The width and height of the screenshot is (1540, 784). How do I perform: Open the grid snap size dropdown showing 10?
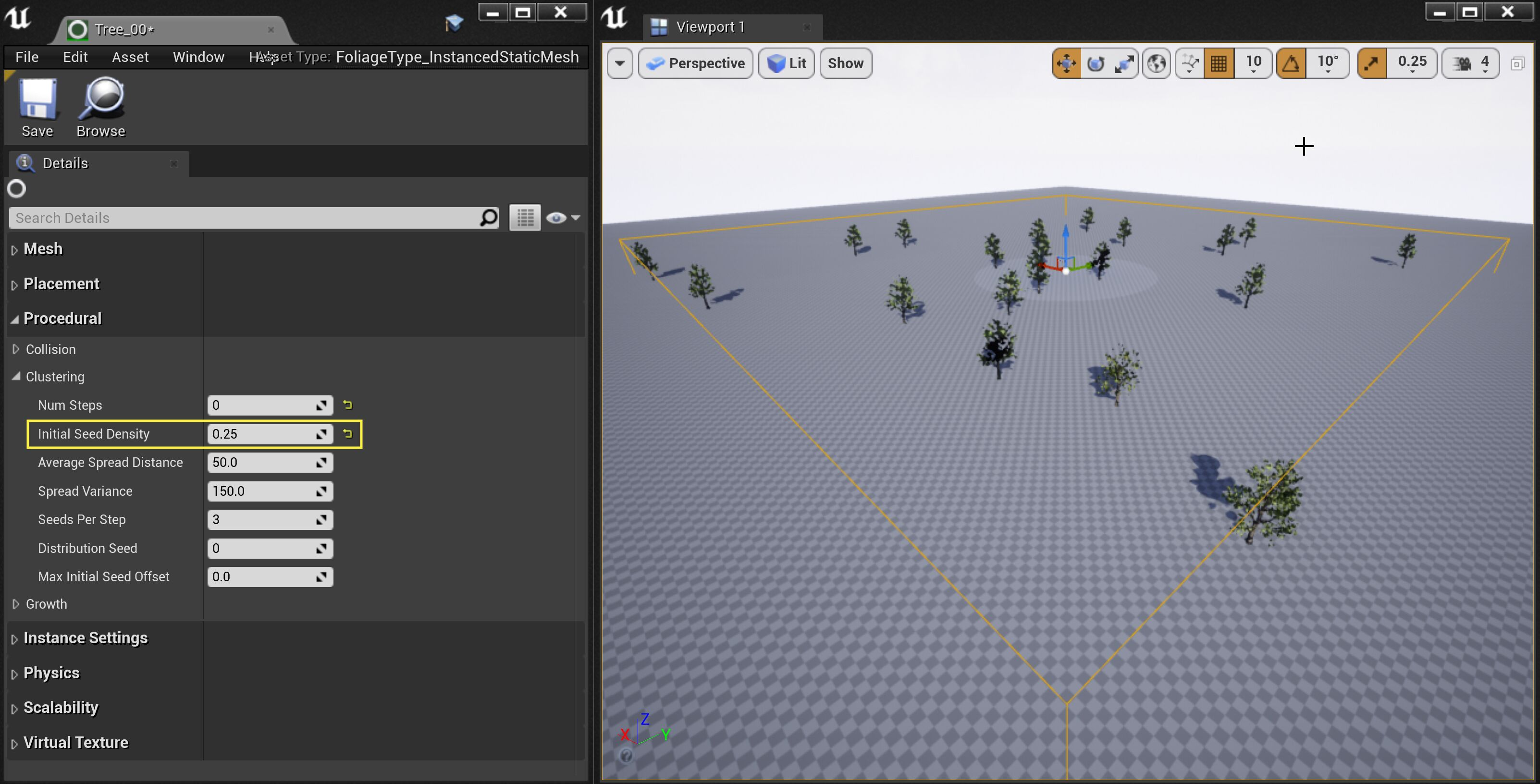[1253, 63]
